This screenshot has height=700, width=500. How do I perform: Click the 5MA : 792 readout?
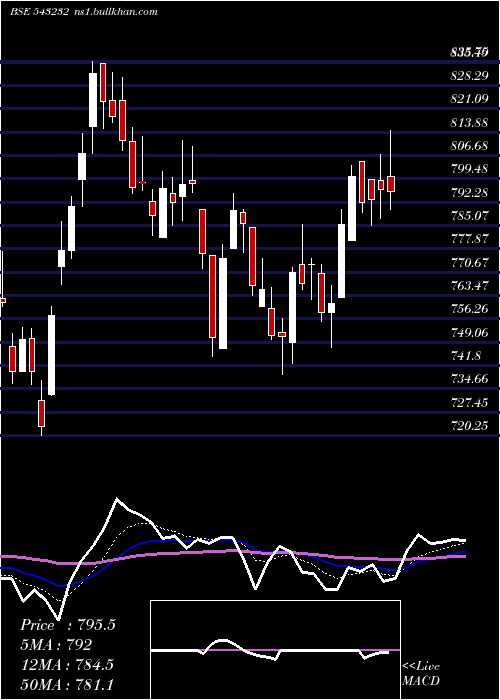pyautogui.click(x=56, y=645)
